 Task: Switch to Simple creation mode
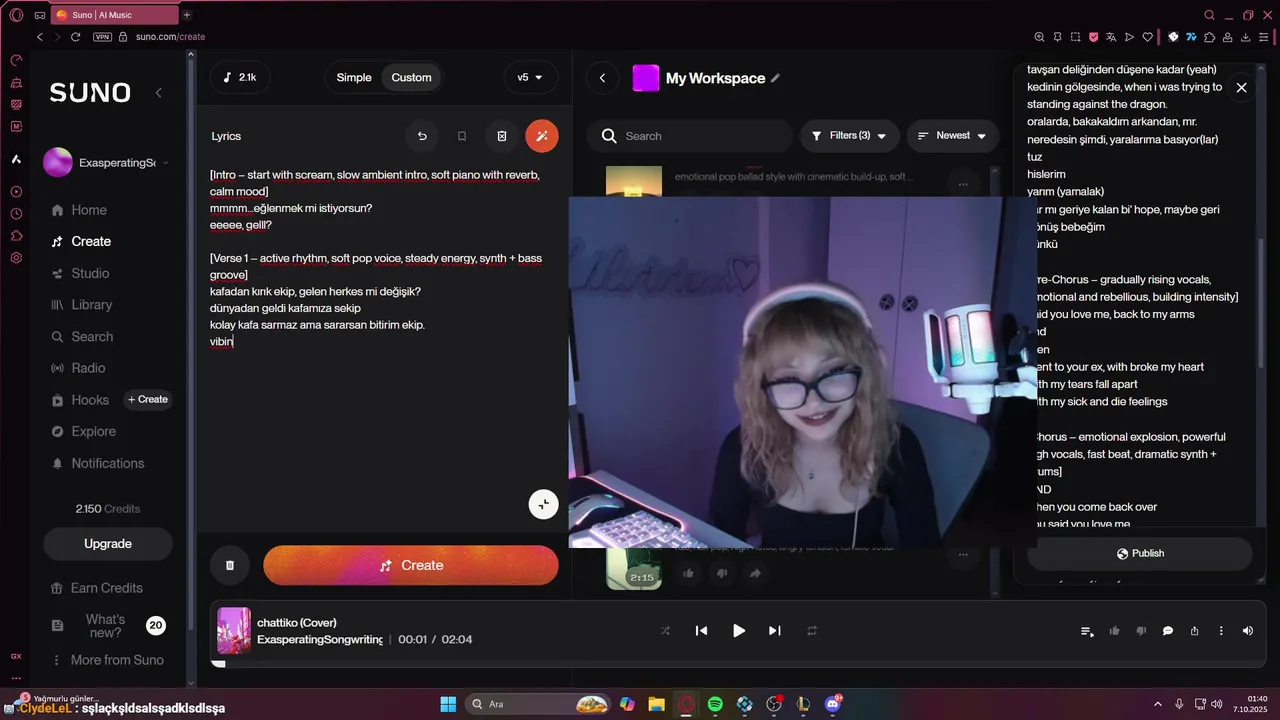pyautogui.click(x=354, y=78)
